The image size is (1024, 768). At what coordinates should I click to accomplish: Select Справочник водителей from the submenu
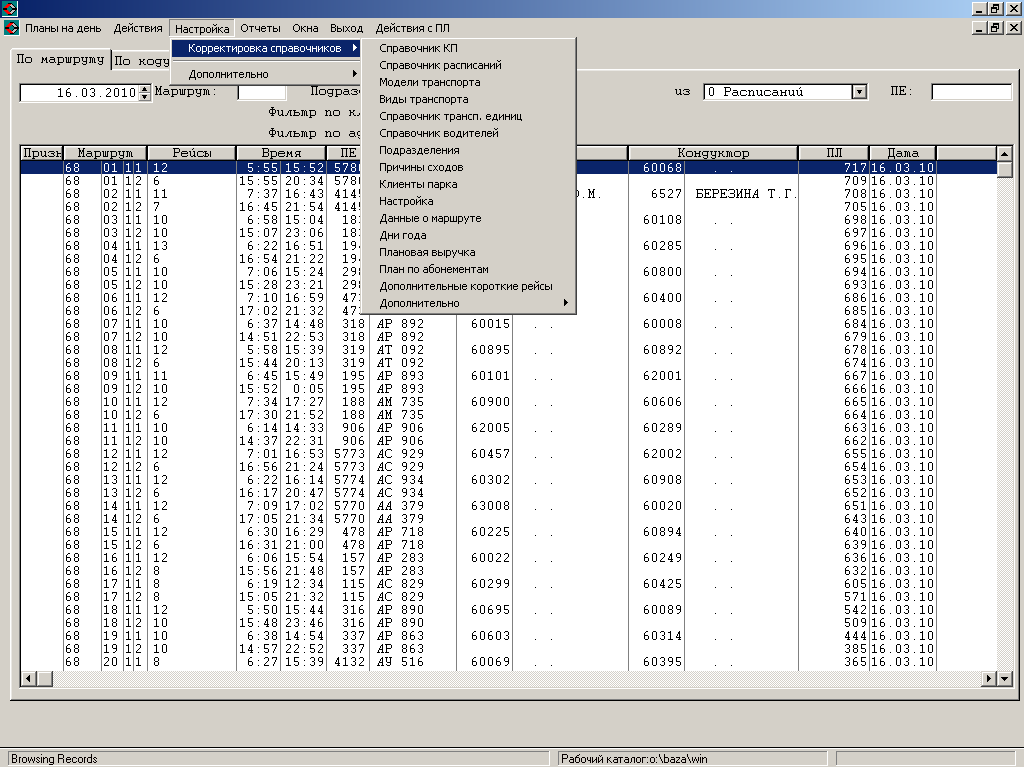(x=438, y=133)
